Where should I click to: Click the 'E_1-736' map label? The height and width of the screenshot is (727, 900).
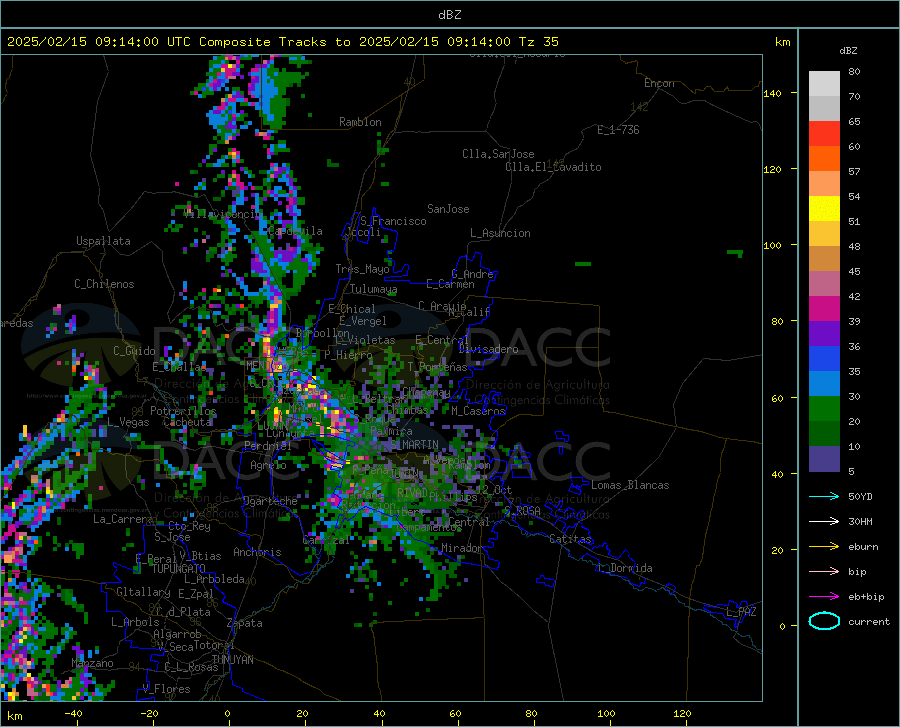click(618, 130)
